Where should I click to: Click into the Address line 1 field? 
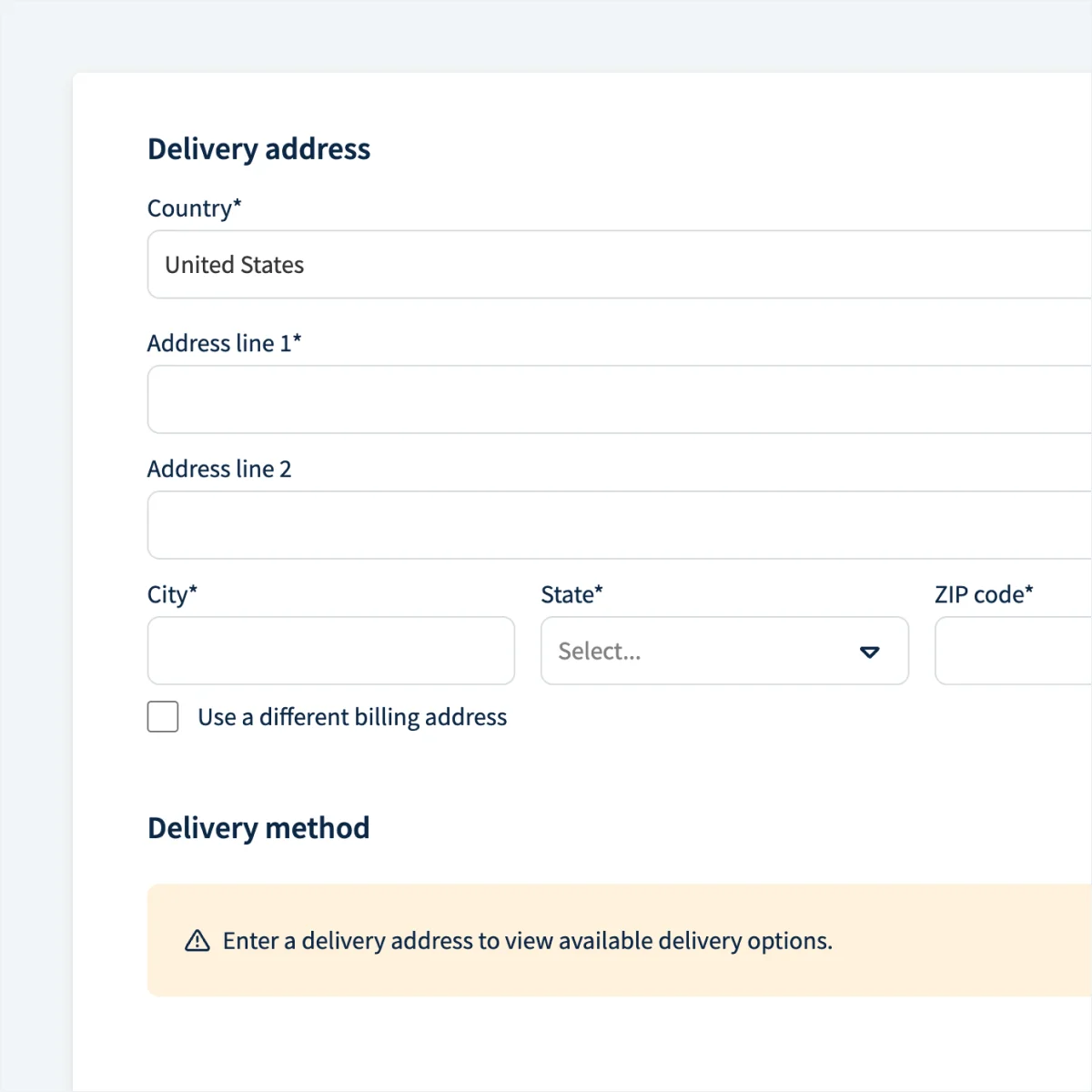pyautogui.click(x=619, y=399)
